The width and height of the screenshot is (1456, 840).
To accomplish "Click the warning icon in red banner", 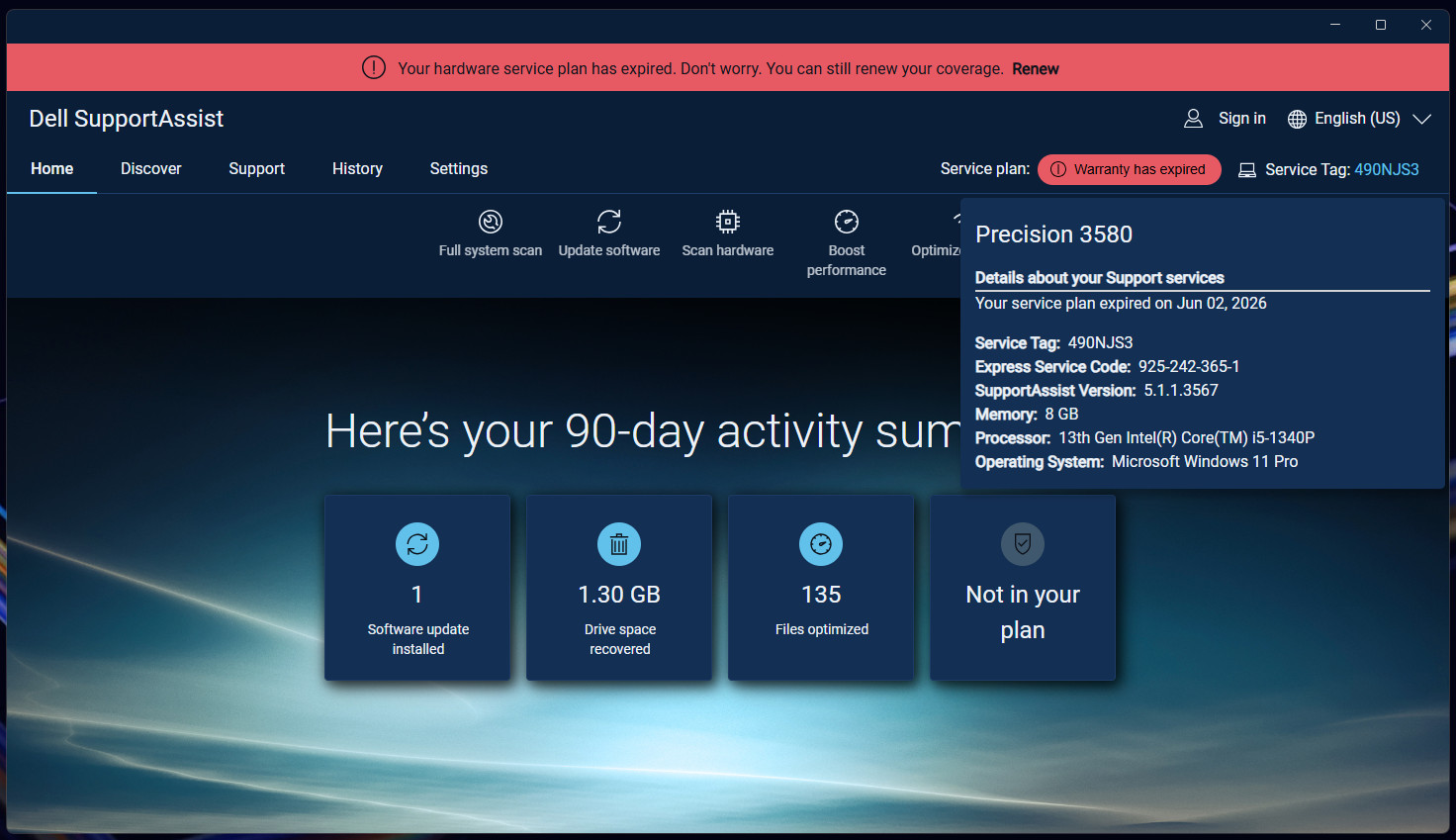I will (374, 68).
